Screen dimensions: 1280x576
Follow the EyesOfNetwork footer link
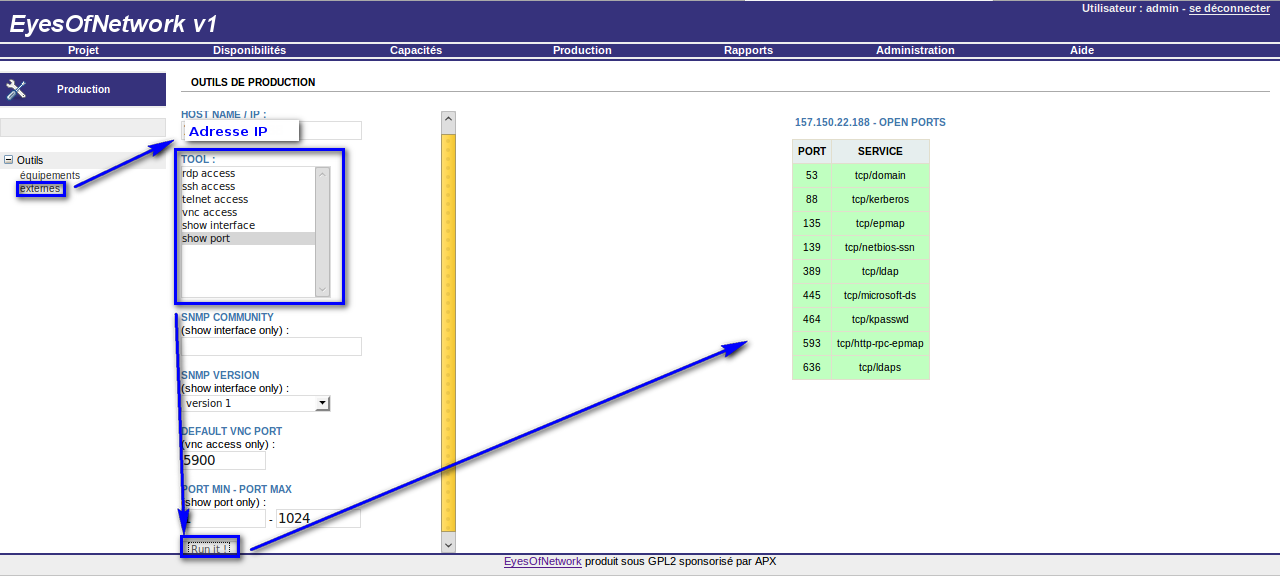(542, 561)
